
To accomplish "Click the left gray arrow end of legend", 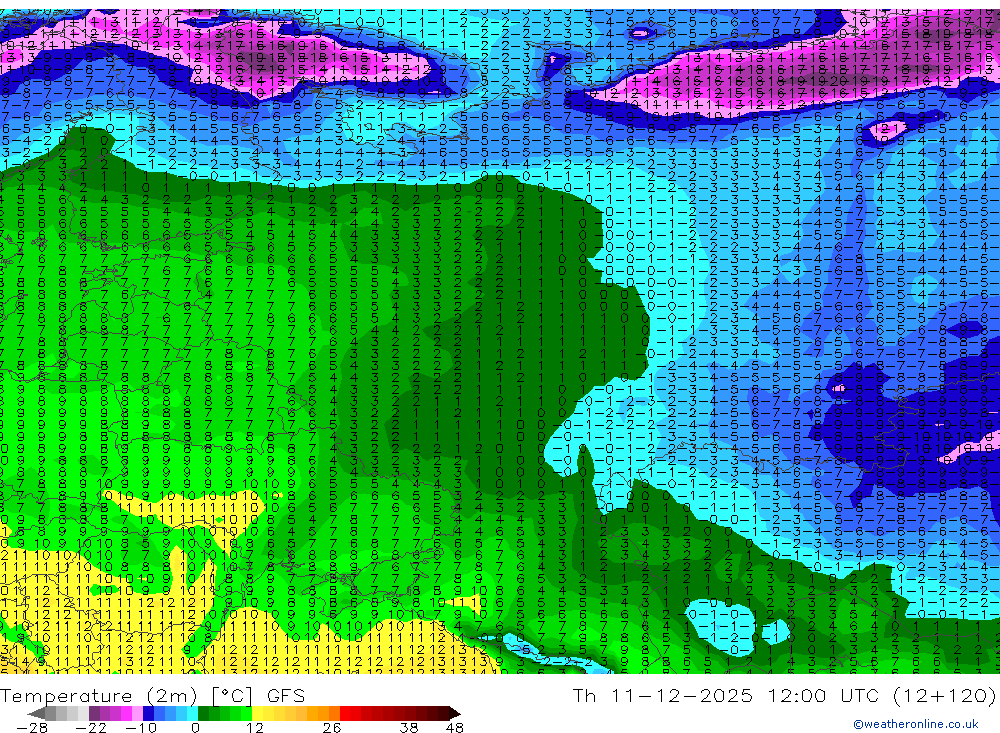I will pyautogui.click(x=36, y=713).
